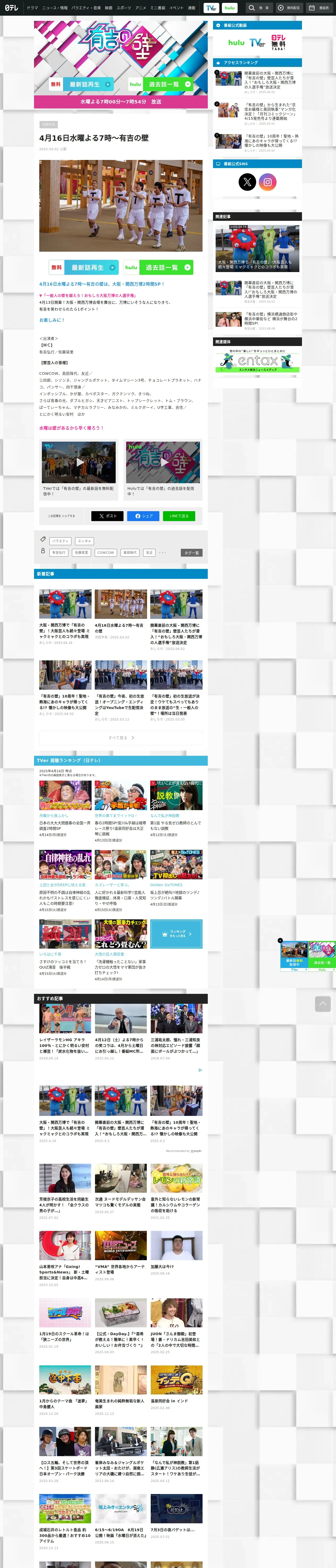336x1568 pixels.
Task: Open 水曜は壁があるから早く帰ろう link
Action: coord(72,428)
